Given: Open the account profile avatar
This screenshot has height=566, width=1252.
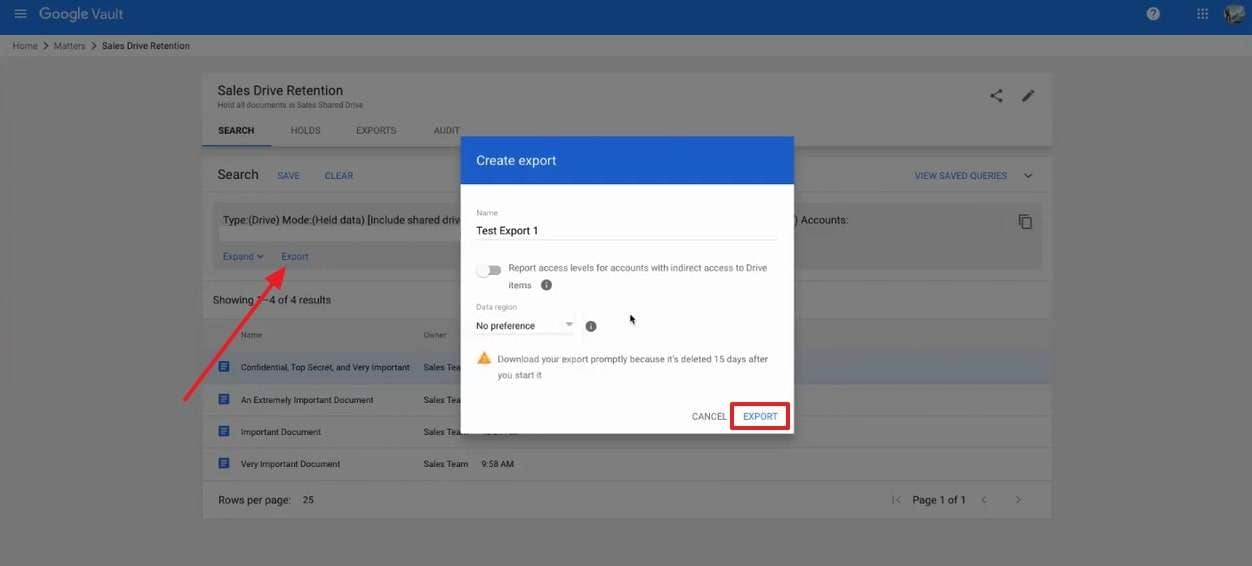Looking at the screenshot, I should pos(1234,14).
